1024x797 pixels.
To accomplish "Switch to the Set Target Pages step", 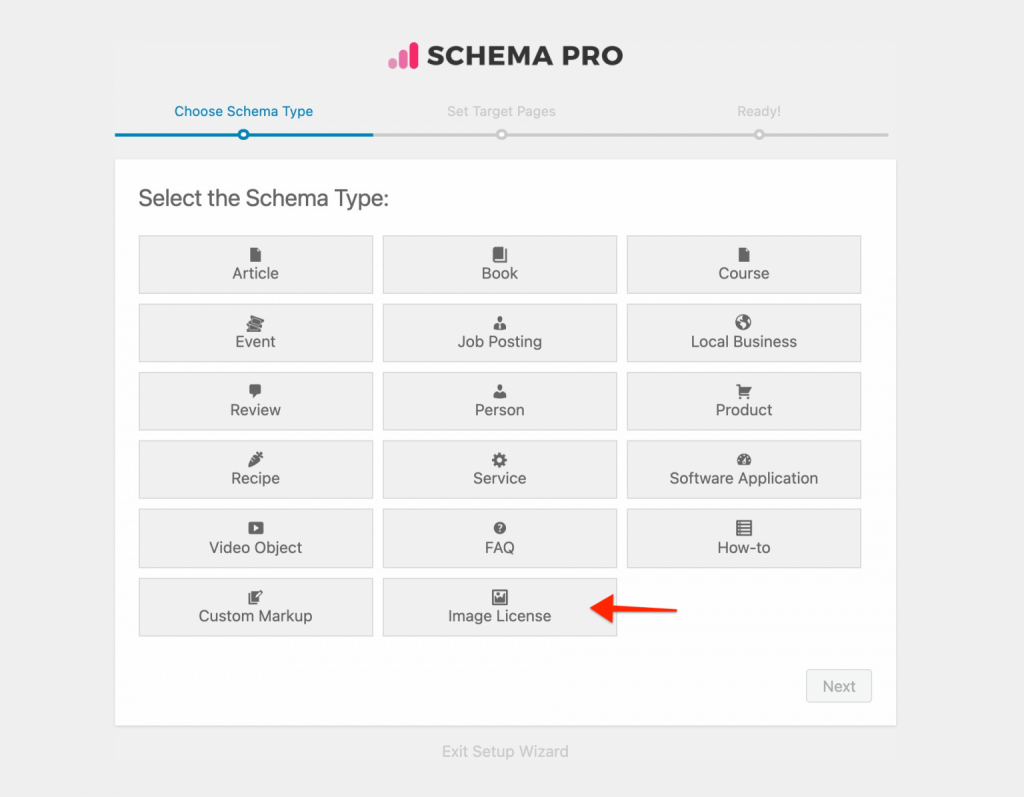I will 501,111.
